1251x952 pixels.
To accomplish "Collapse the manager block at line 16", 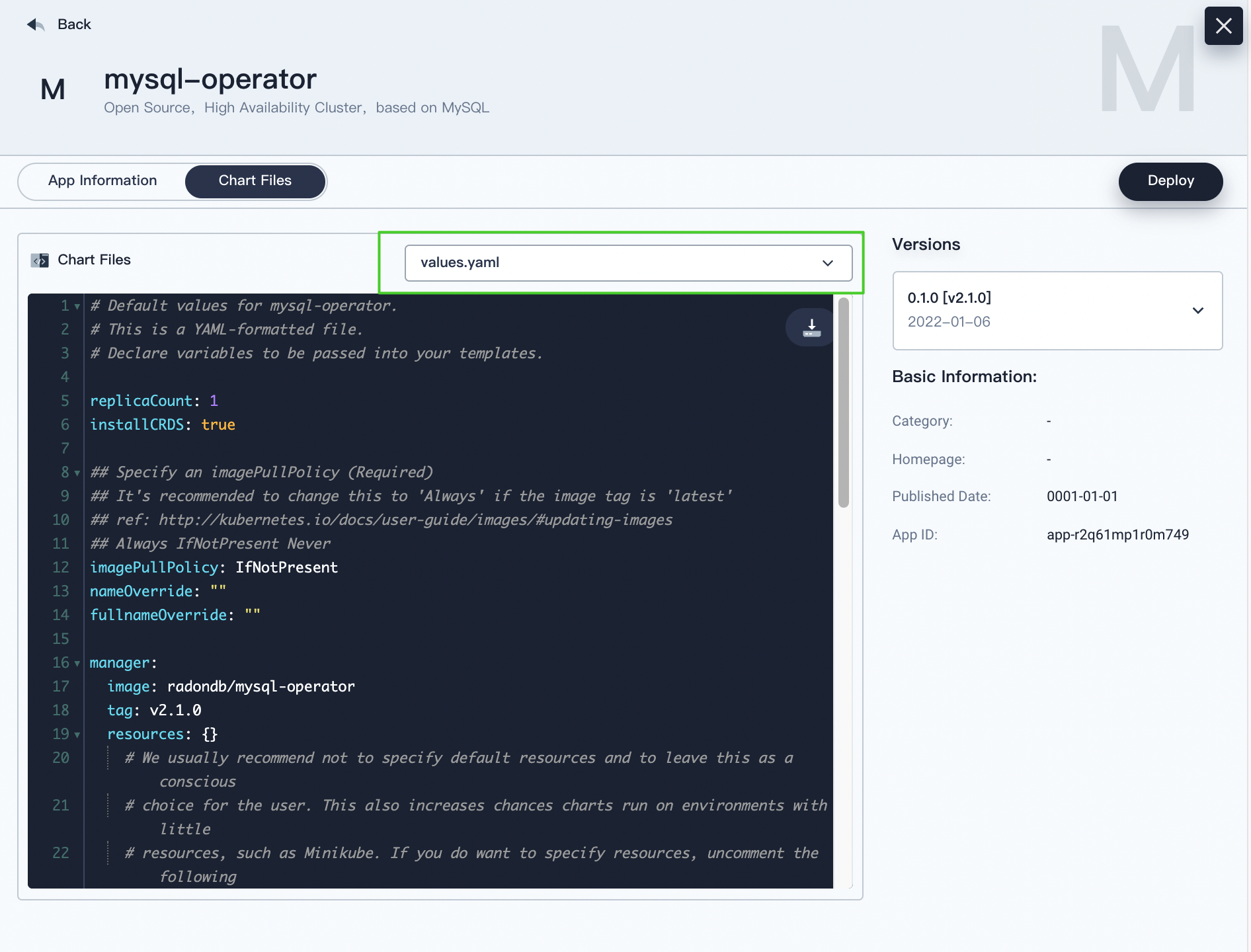I will (76, 664).
